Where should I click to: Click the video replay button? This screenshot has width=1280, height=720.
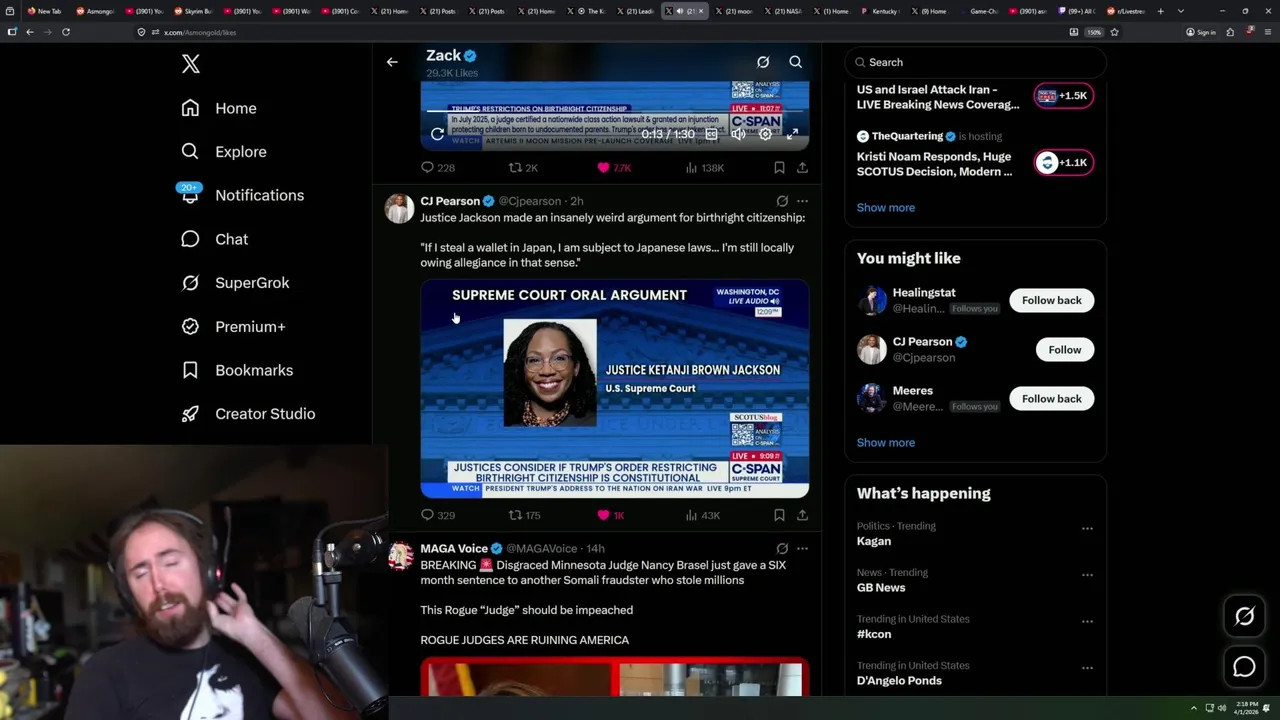click(437, 134)
